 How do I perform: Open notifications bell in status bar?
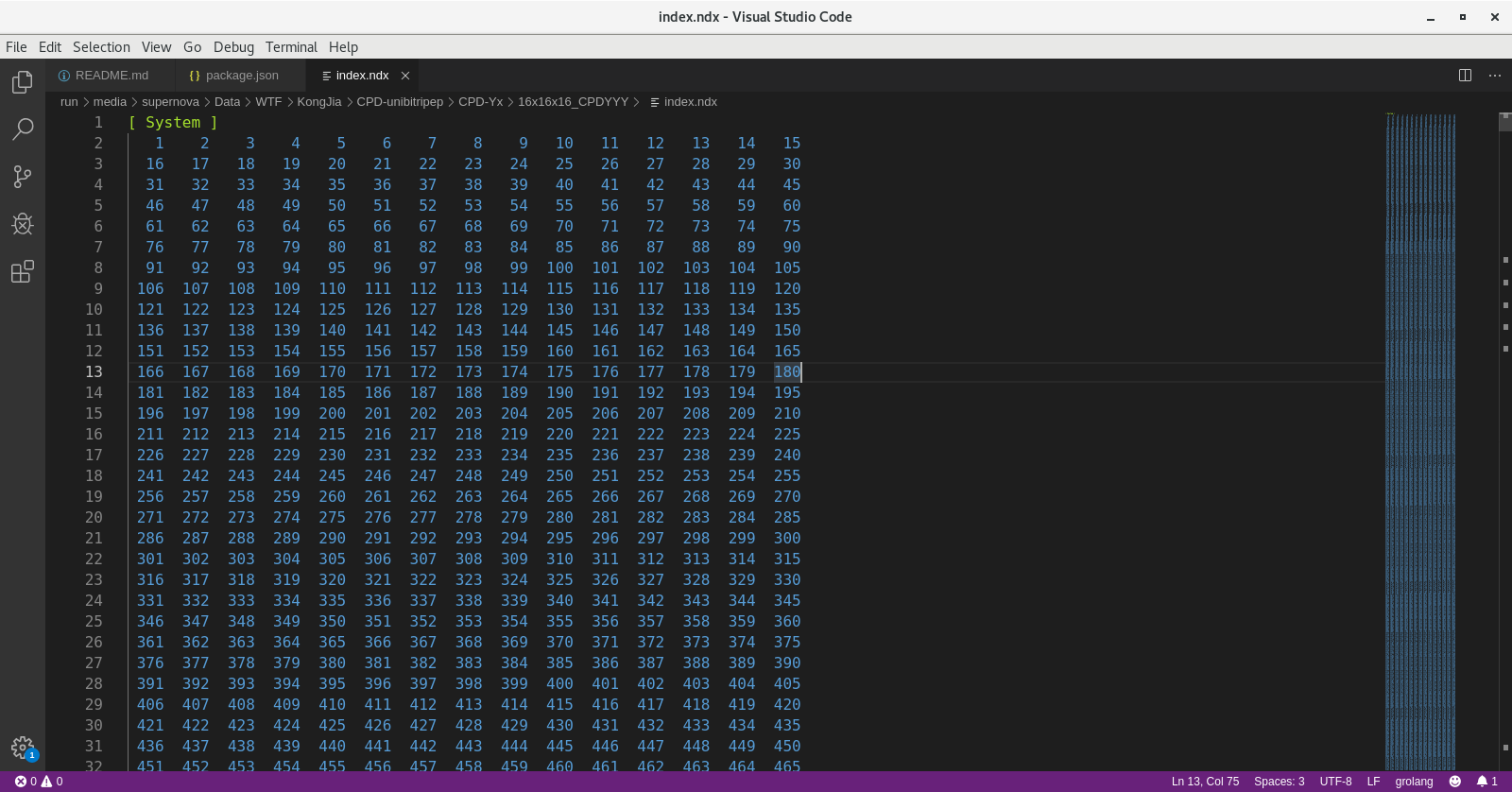[x=1487, y=782]
